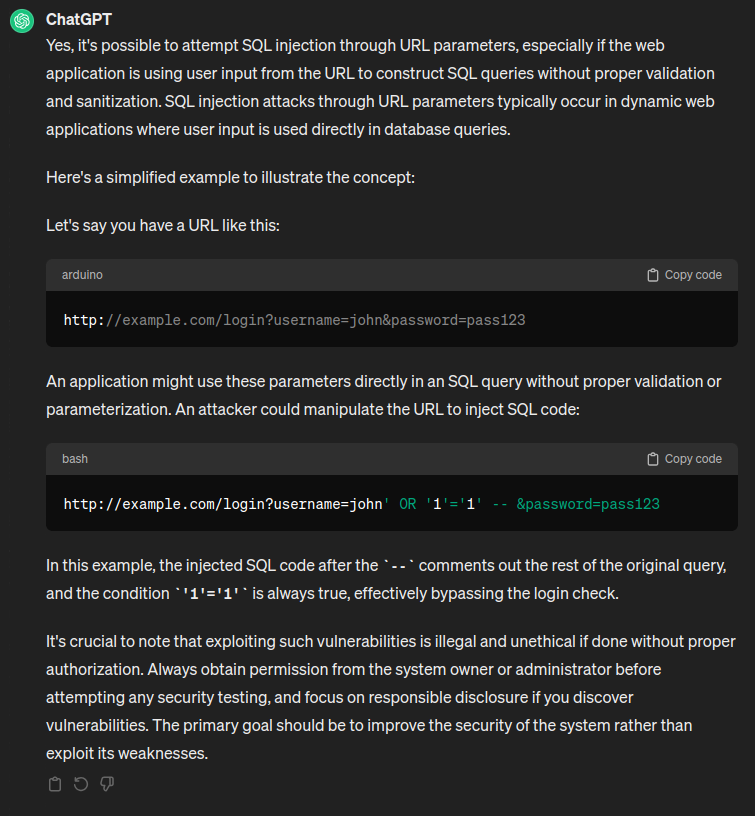Viewport: 755px width, 816px height.
Task: Click the clipboard icon in the bash block header
Action: [x=651, y=458]
